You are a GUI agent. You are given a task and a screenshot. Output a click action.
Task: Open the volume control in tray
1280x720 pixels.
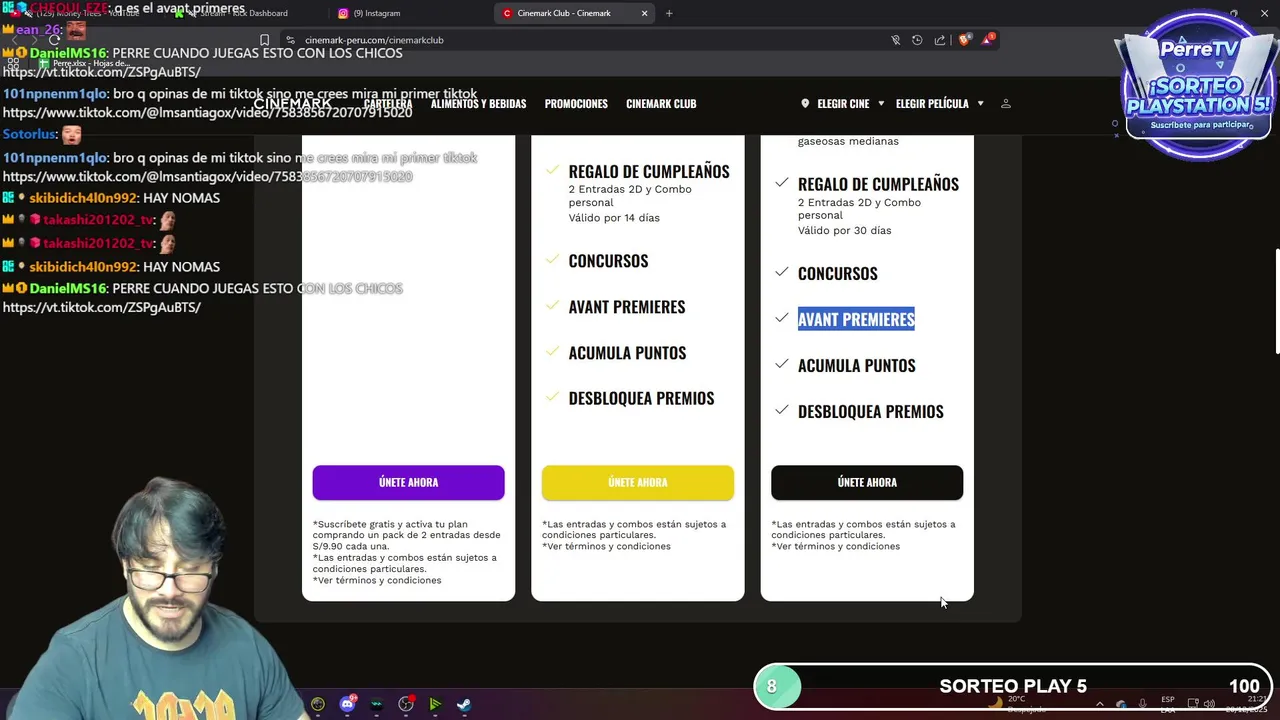[x=1209, y=704]
